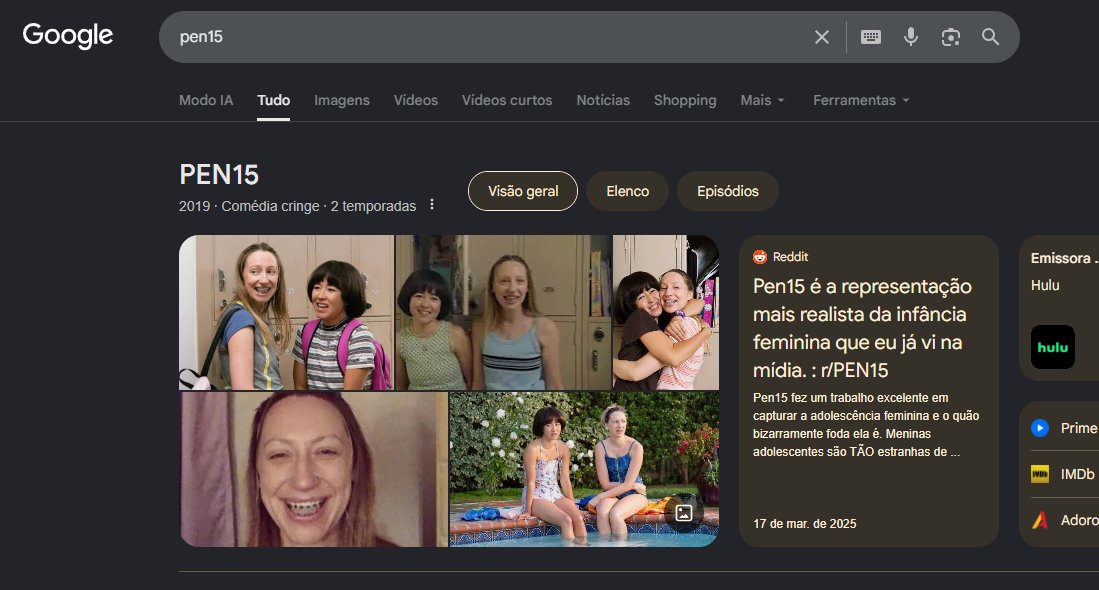
Task: Clear the search box with the X icon
Action: coord(821,37)
